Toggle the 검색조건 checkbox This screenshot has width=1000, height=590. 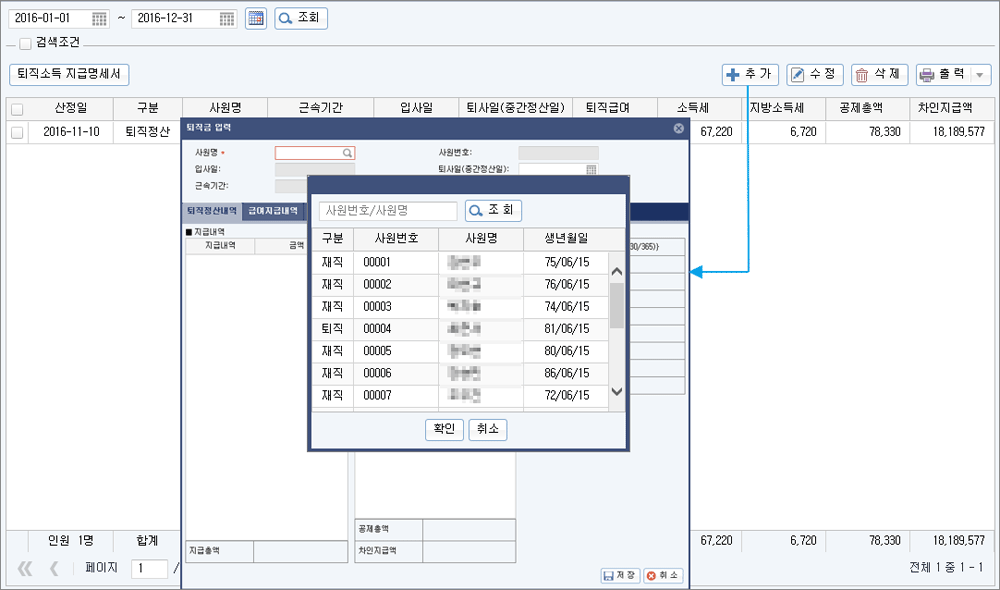[x=26, y=43]
